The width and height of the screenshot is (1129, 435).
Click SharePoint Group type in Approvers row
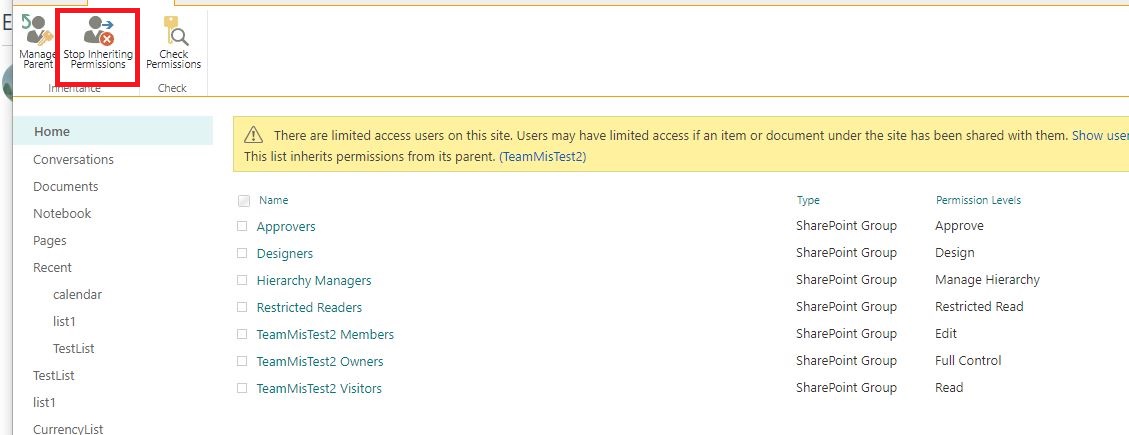(846, 225)
